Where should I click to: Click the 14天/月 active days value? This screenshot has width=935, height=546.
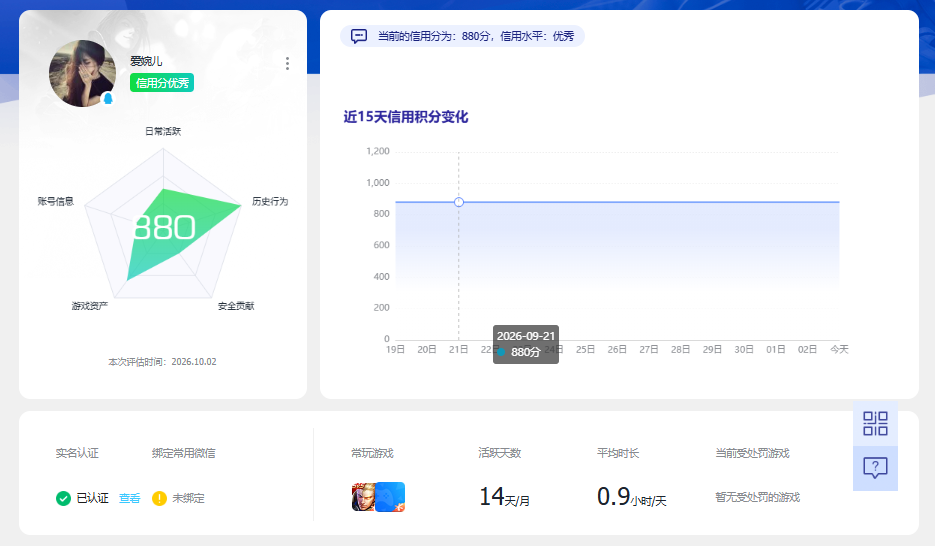click(504, 497)
